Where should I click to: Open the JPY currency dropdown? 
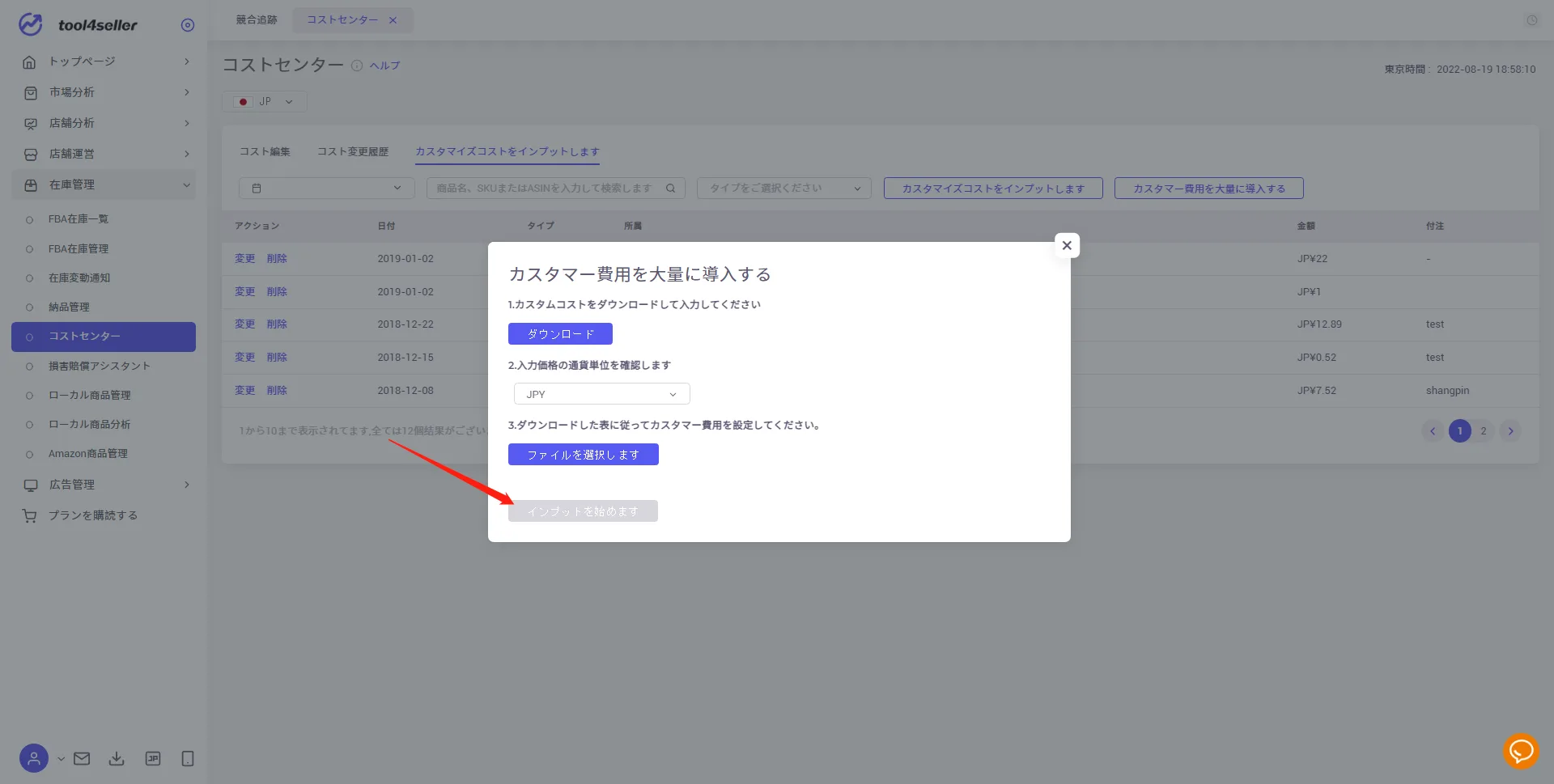coord(602,394)
